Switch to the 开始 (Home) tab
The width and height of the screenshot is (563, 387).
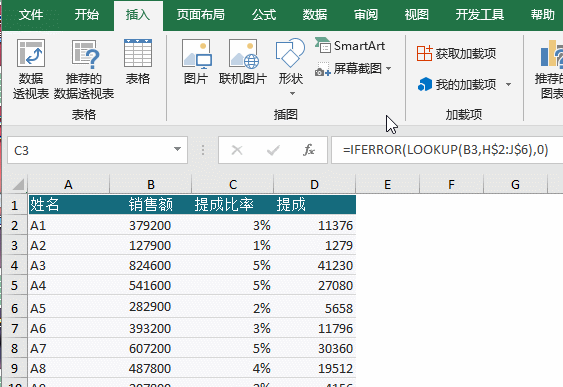point(87,15)
